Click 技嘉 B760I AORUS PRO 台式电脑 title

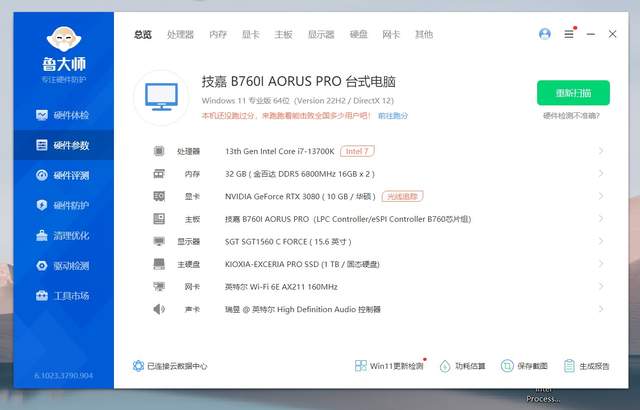click(298, 82)
